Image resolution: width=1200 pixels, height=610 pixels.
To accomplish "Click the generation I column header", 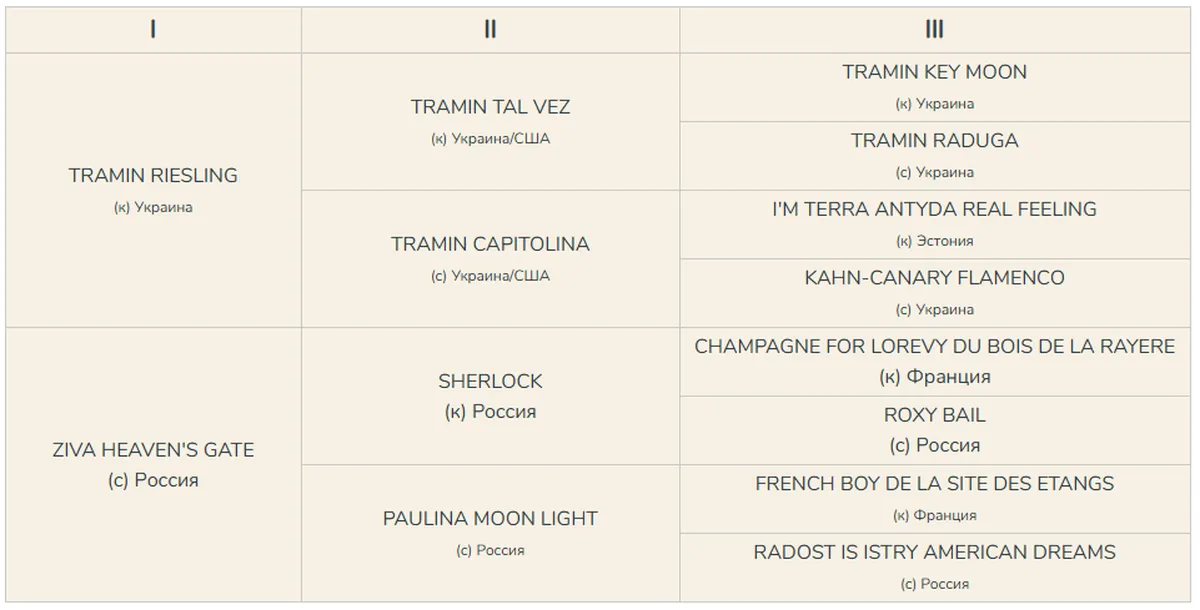I will tap(153, 30).
